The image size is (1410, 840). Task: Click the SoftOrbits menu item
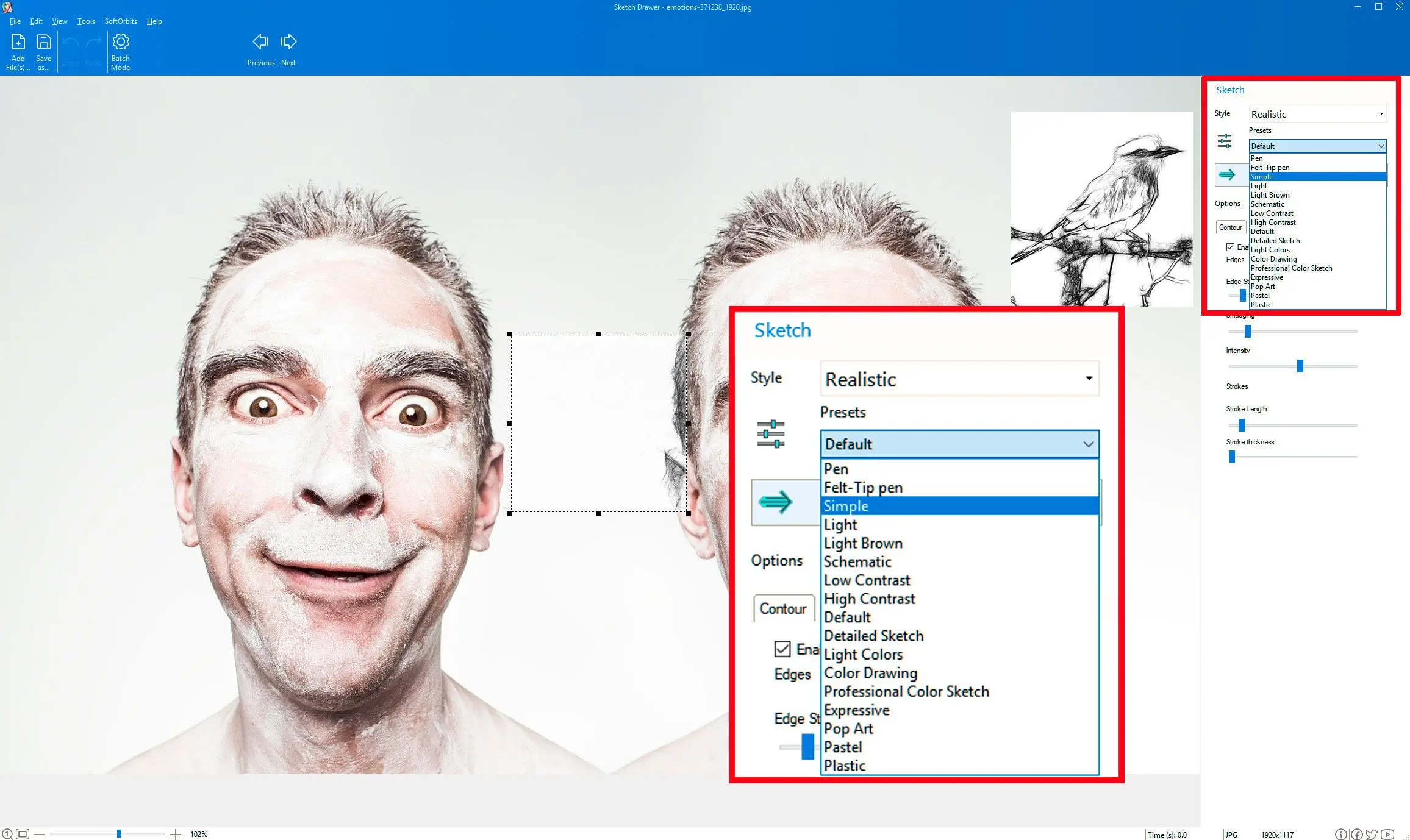(x=119, y=20)
